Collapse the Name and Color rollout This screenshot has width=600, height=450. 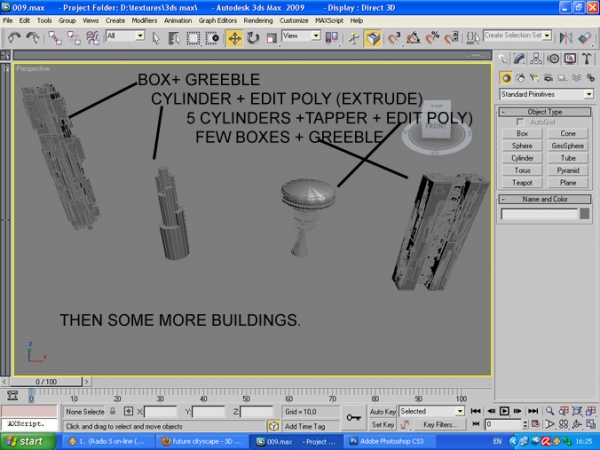(545, 199)
